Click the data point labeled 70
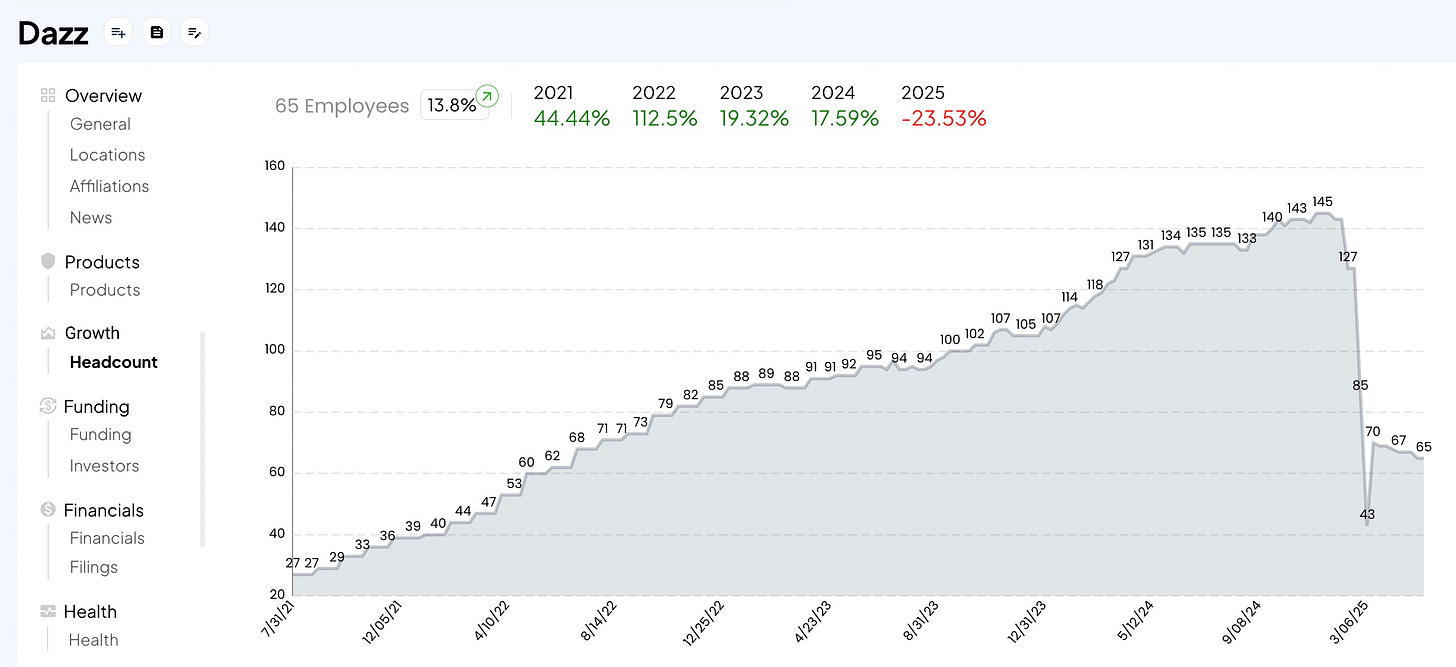The image size is (1456, 667). (x=1372, y=432)
